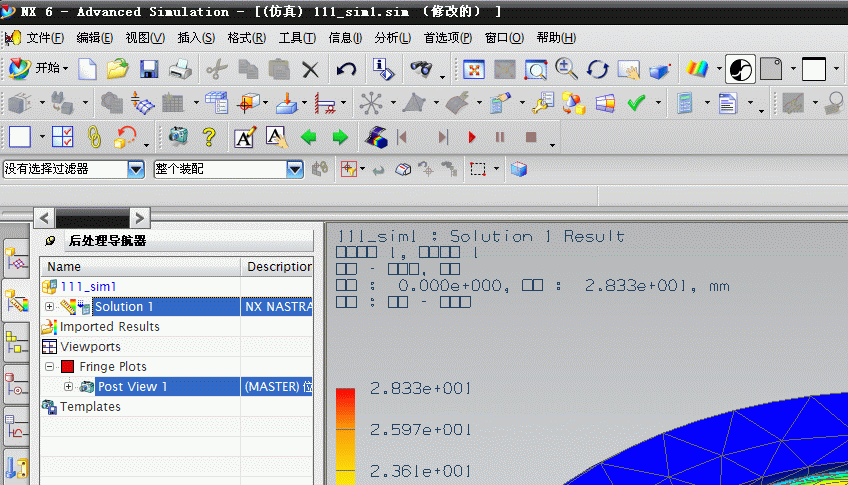Screen dimensions: 848x485
Task: Click the camera snapshot icon
Action: point(178,136)
